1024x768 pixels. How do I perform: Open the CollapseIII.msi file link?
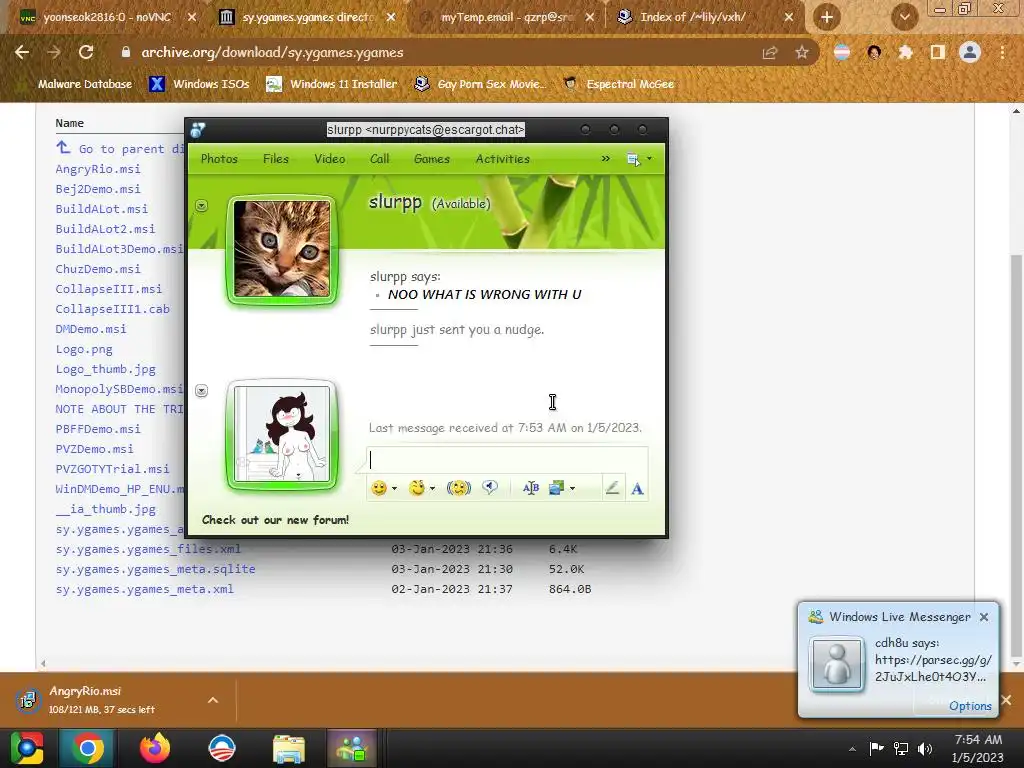pos(108,289)
